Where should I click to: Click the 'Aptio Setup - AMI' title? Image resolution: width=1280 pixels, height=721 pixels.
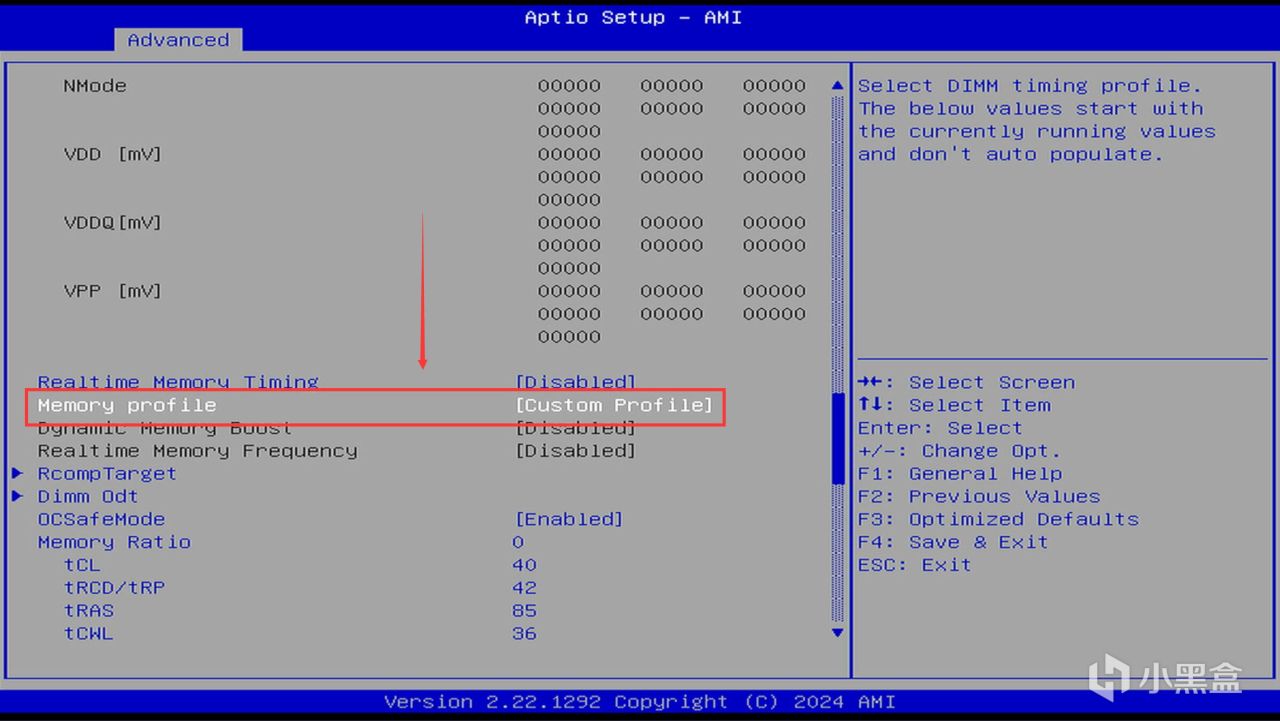633,18
